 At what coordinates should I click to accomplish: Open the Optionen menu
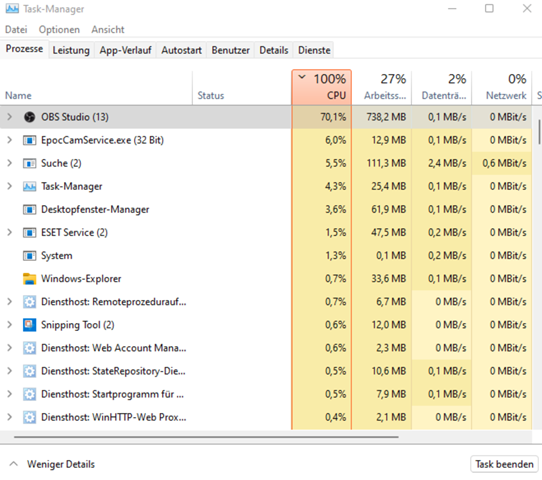click(59, 30)
